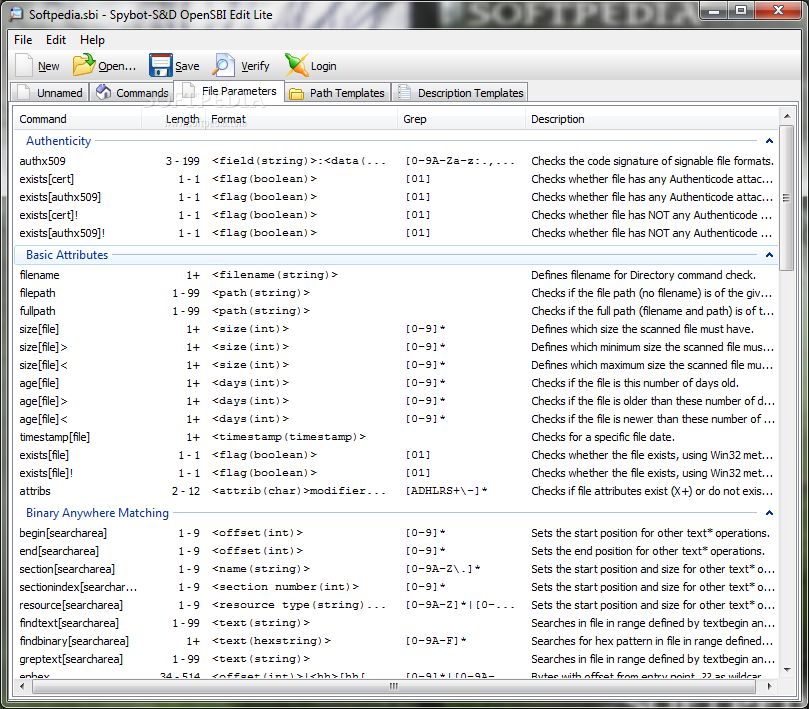Switch to the Path Templates tab

[337, 93]
